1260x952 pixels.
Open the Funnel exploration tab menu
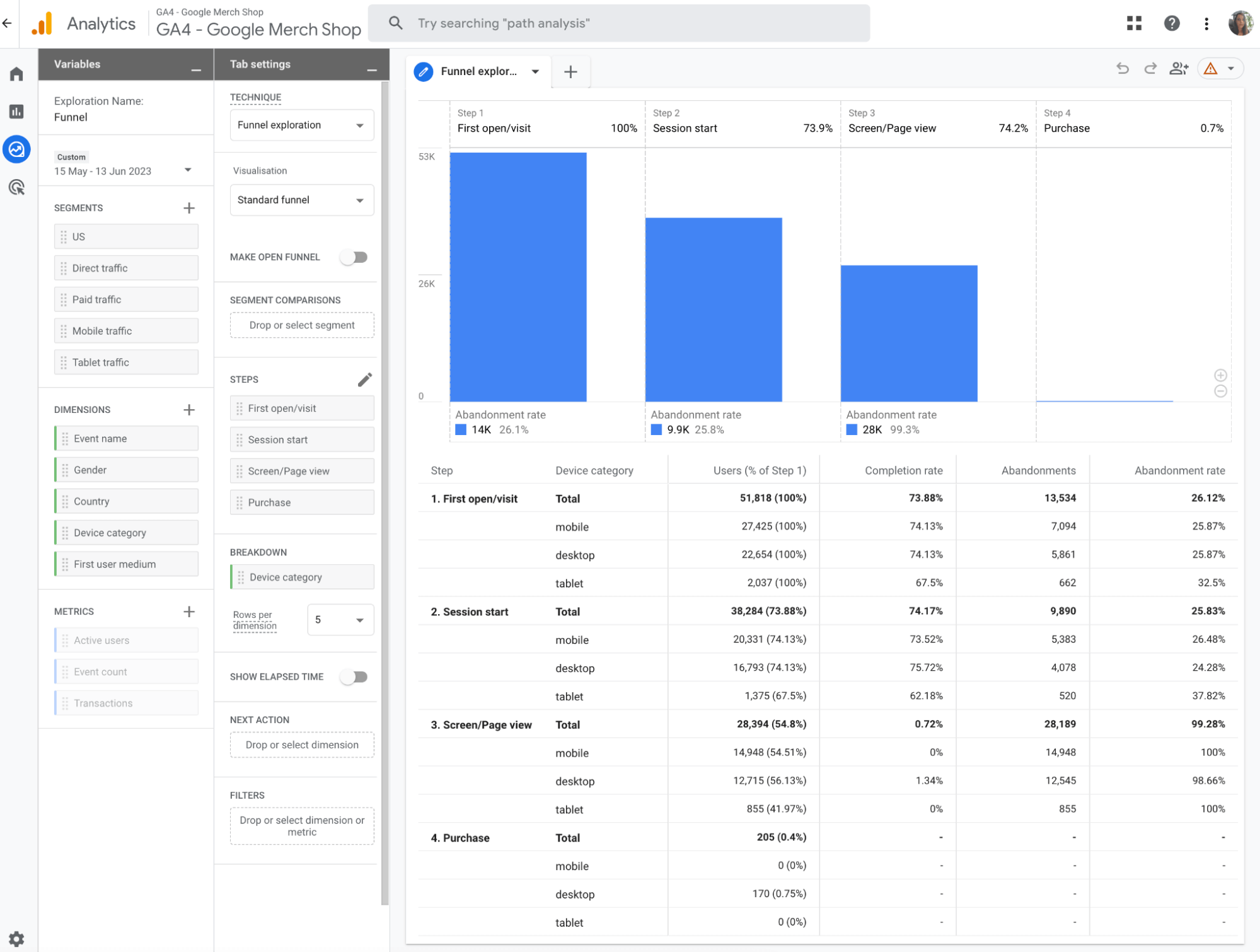coord(535,72)
